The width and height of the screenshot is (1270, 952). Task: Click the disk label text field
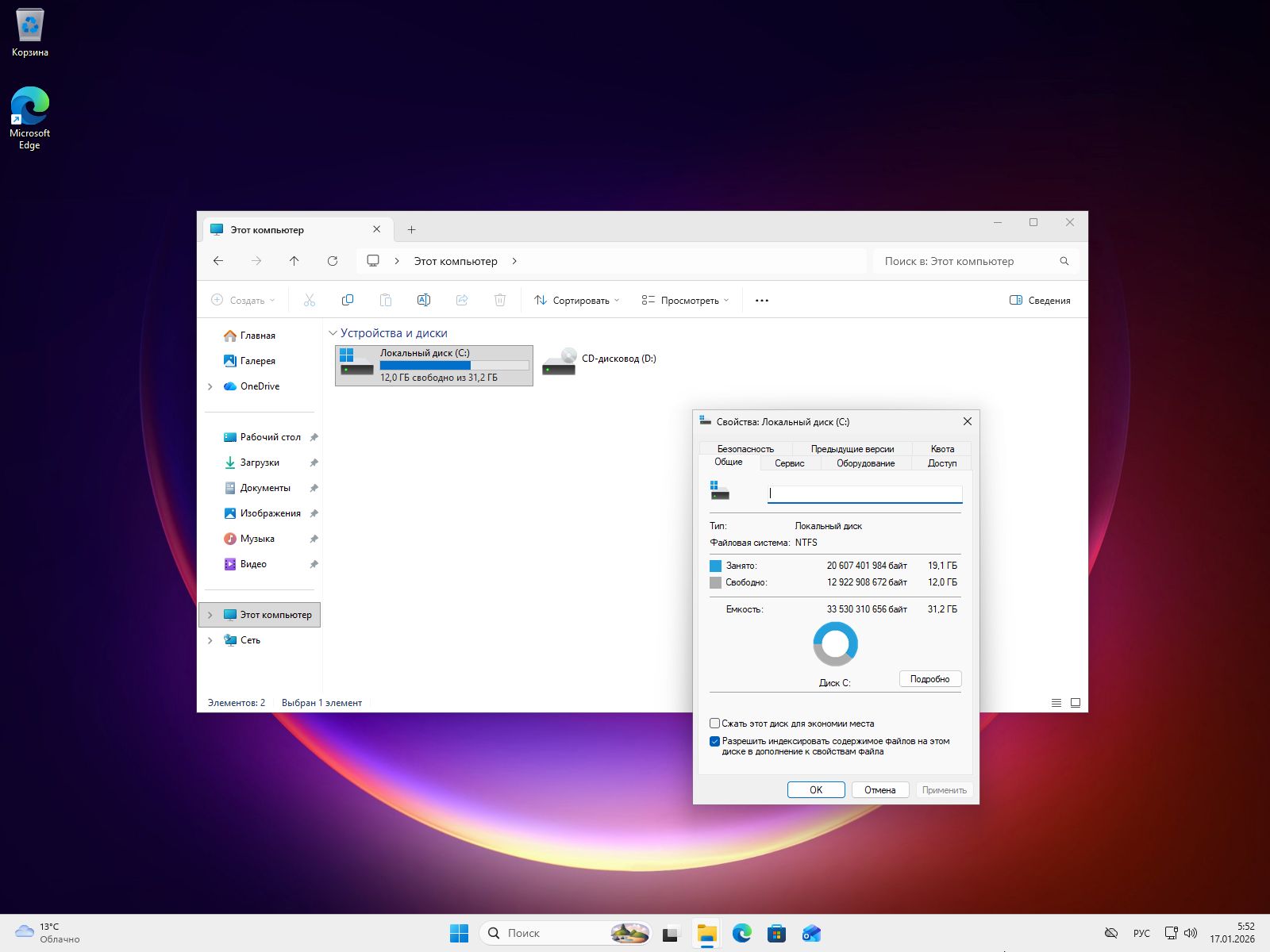[x=864, y=493]
